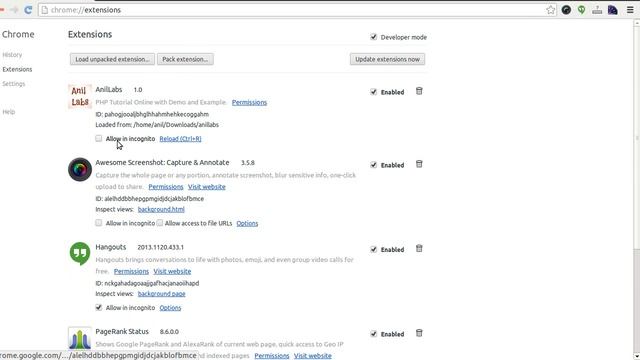Screen dimensions: 640x360
Task: Inspect background.html view
Action: point(161,209)
